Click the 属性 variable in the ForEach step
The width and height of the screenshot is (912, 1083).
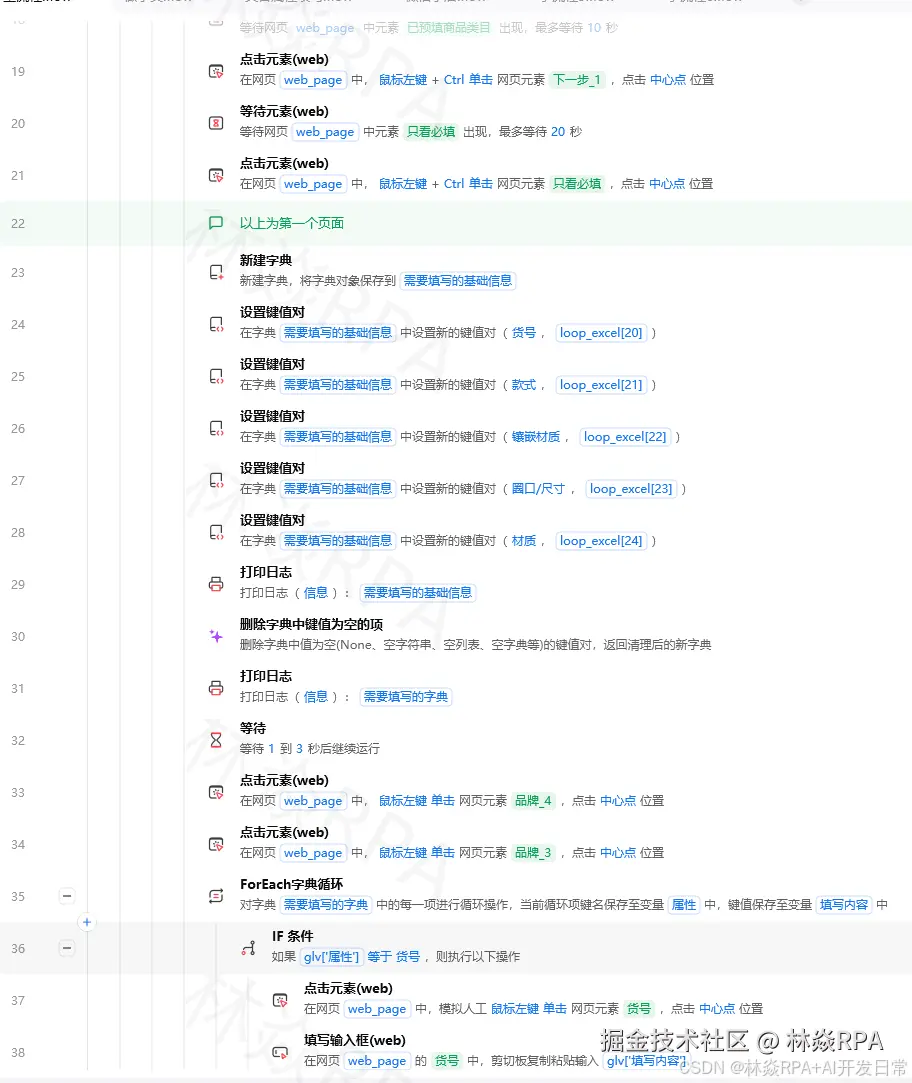coord(684,905)
